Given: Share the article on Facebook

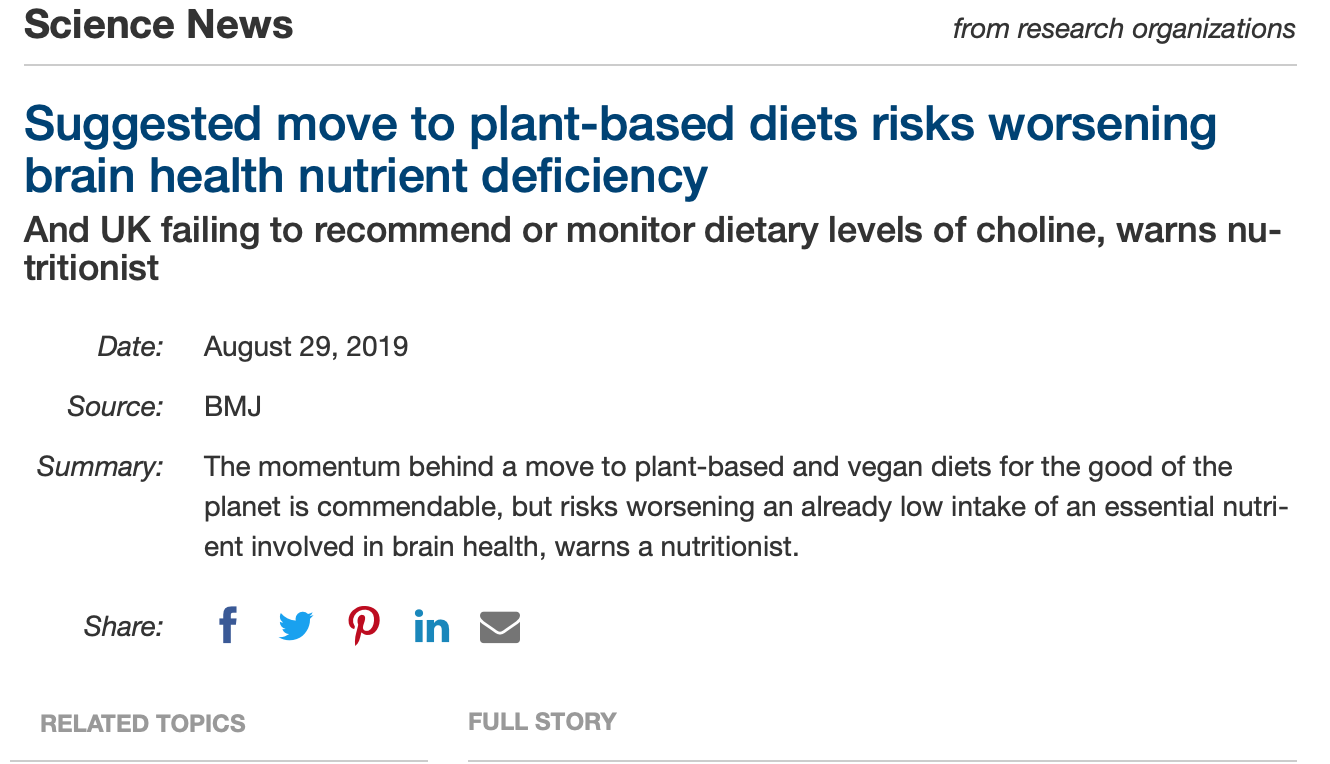Looking at the screenshot, I should click(x=228, y=626).
